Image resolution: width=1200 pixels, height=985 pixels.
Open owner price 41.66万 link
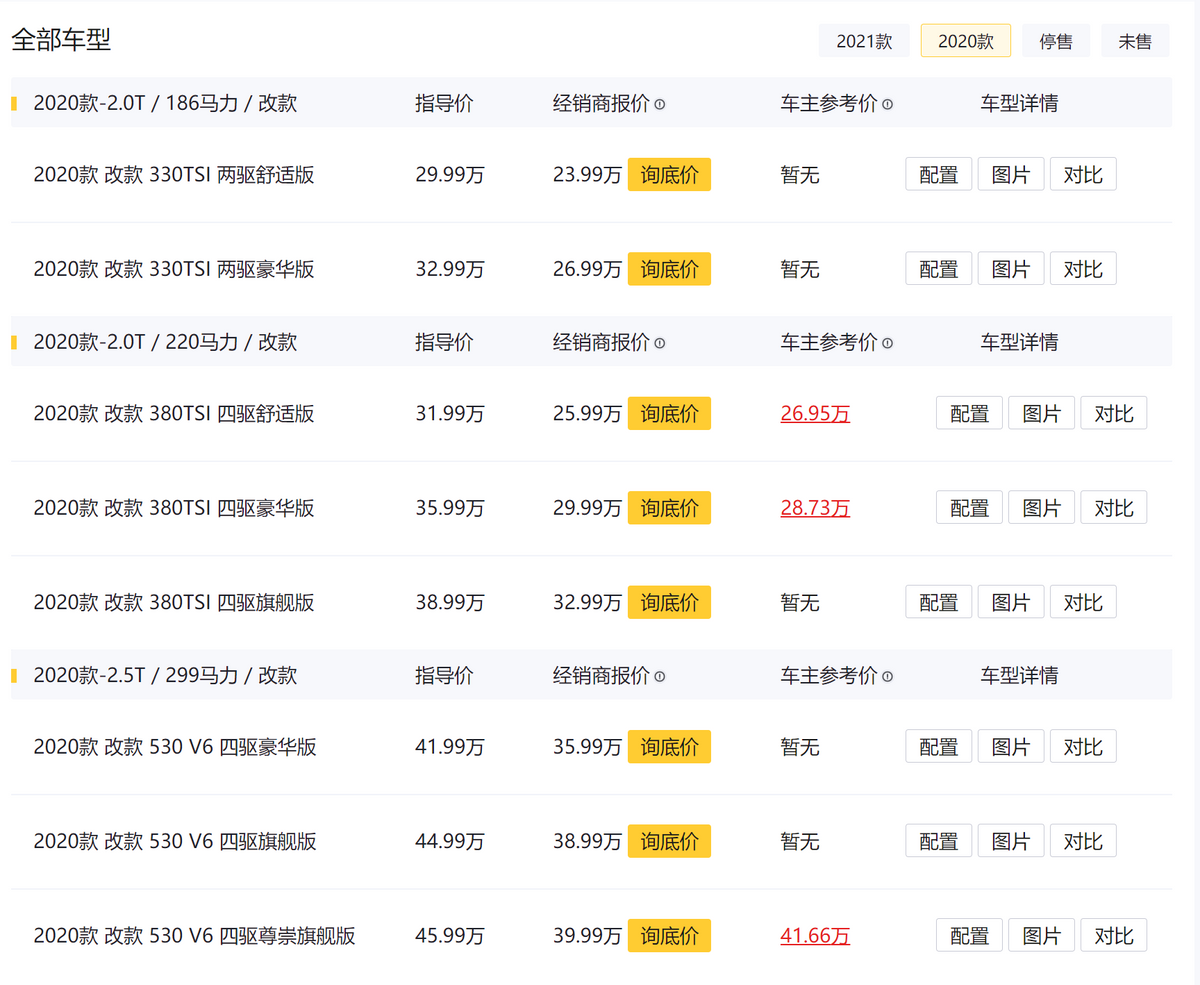[815, 937]
